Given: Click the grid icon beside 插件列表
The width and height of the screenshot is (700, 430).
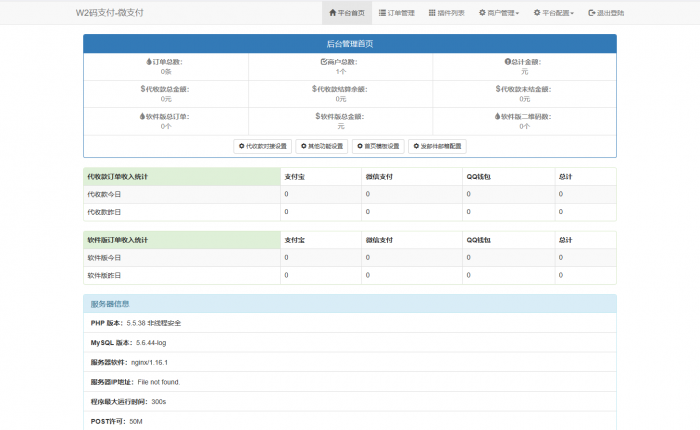Looking at the screenshot, I should click(x=432, y=13).
